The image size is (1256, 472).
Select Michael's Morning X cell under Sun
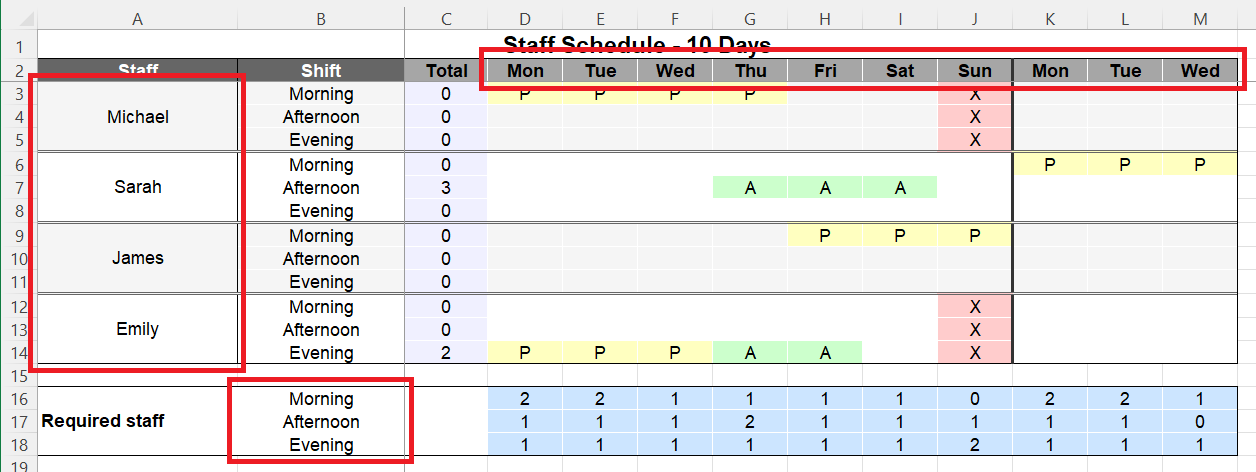point(975,94)
